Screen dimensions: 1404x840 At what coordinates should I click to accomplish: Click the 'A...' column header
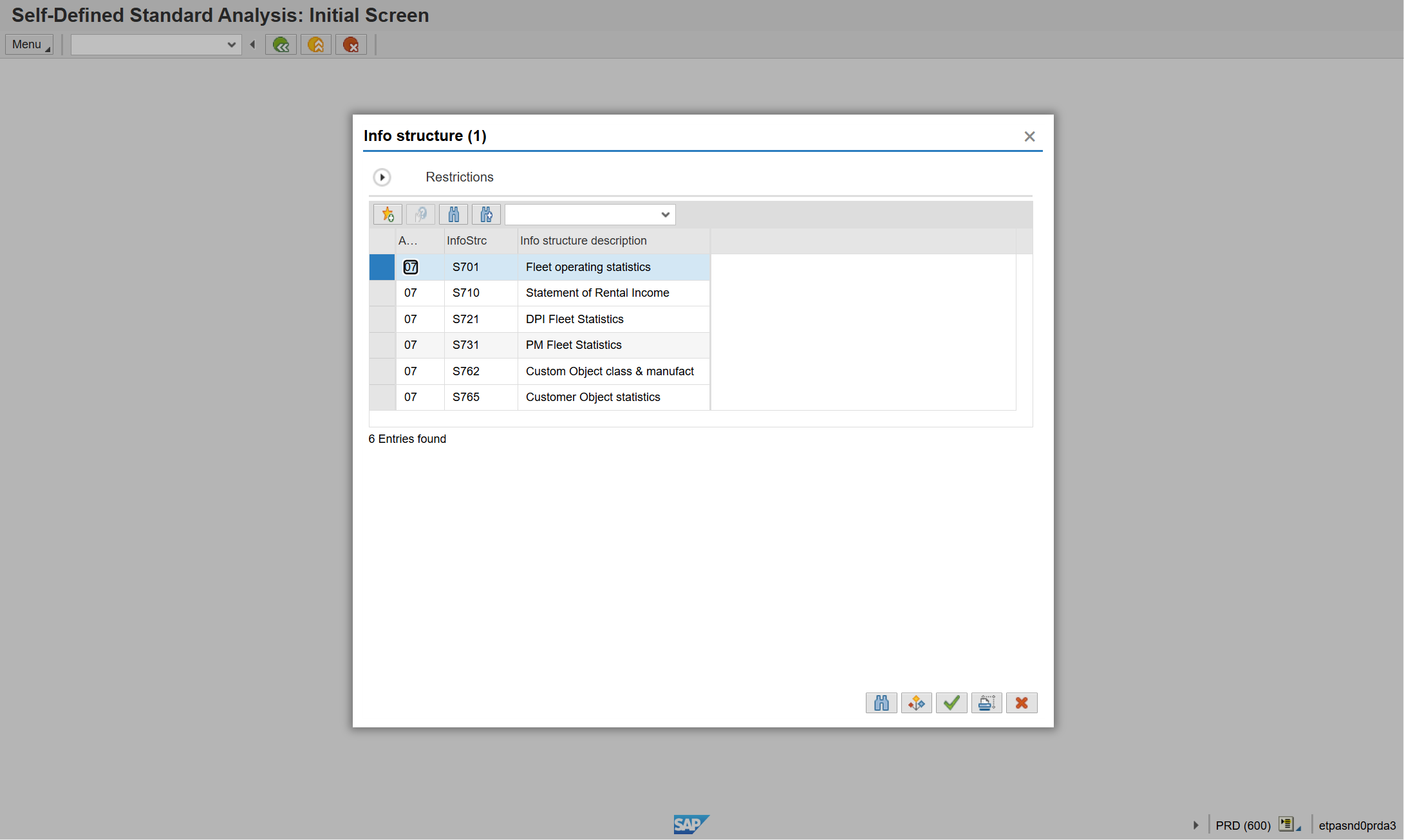tap(420, 241)
